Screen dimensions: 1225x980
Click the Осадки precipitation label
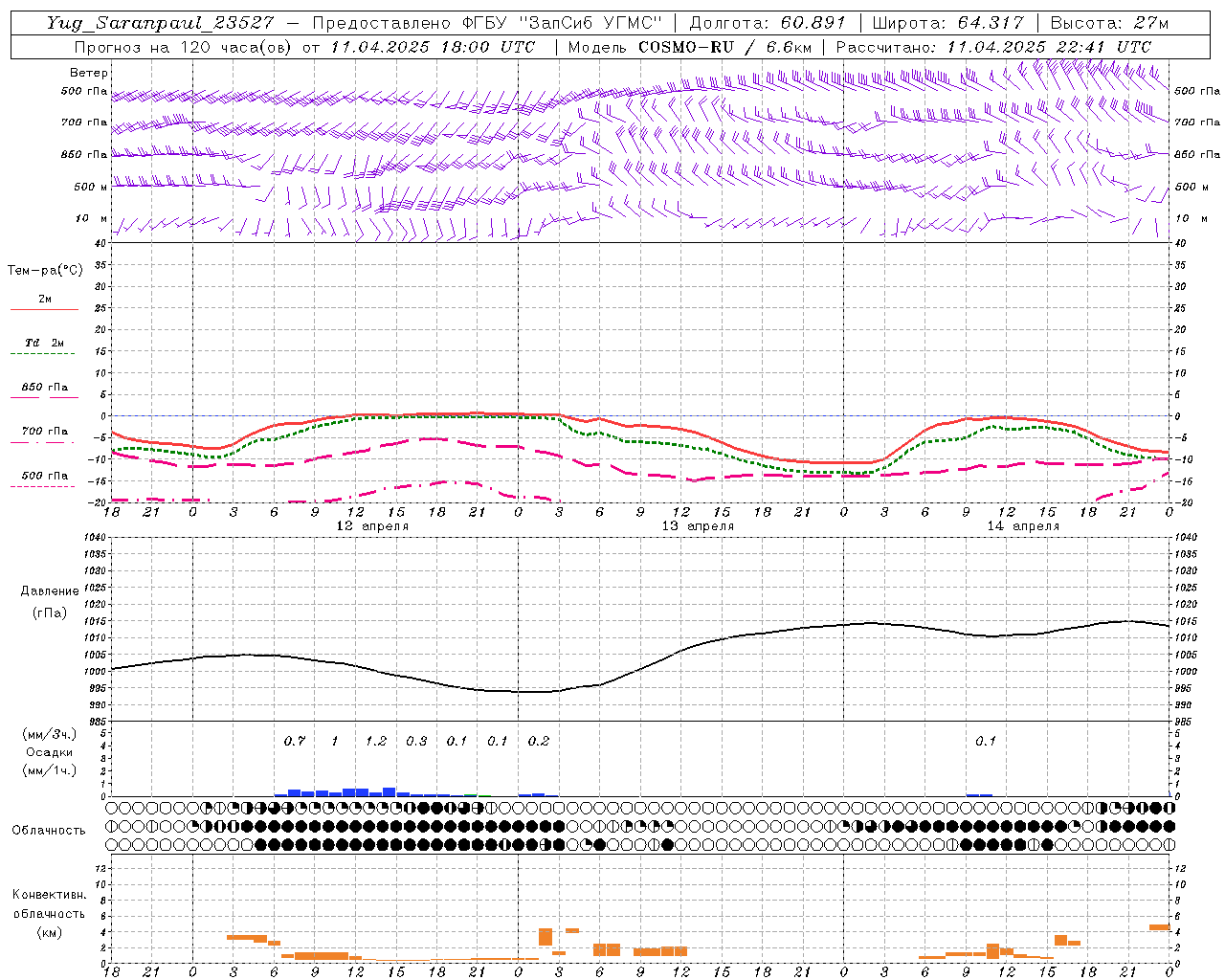(x=50, y=752)
